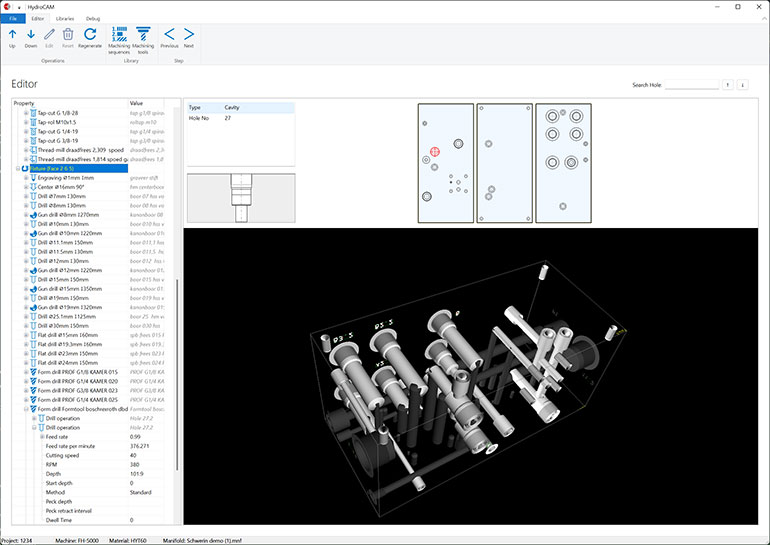Select Tap-cut G 1/4-19 row

(88, 132)
